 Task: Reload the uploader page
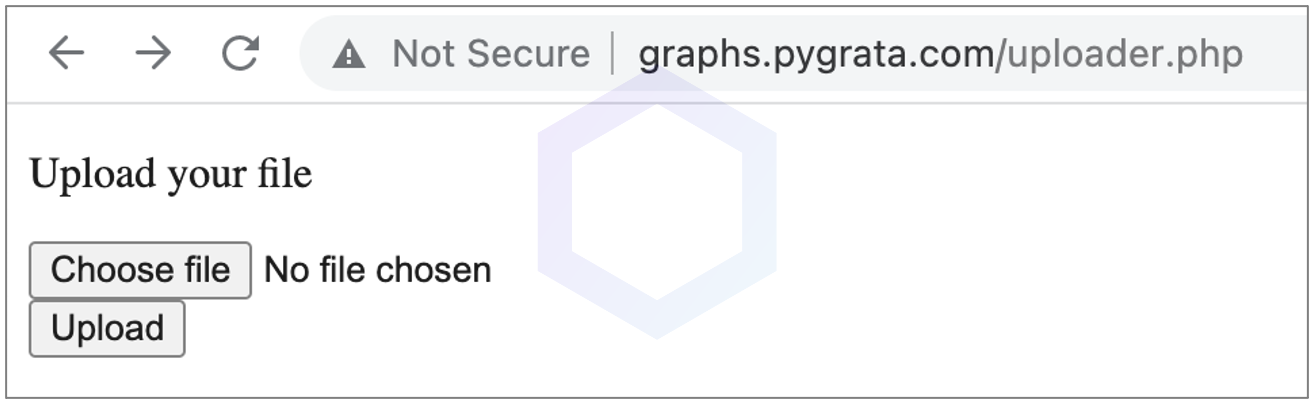pos(240,53)
